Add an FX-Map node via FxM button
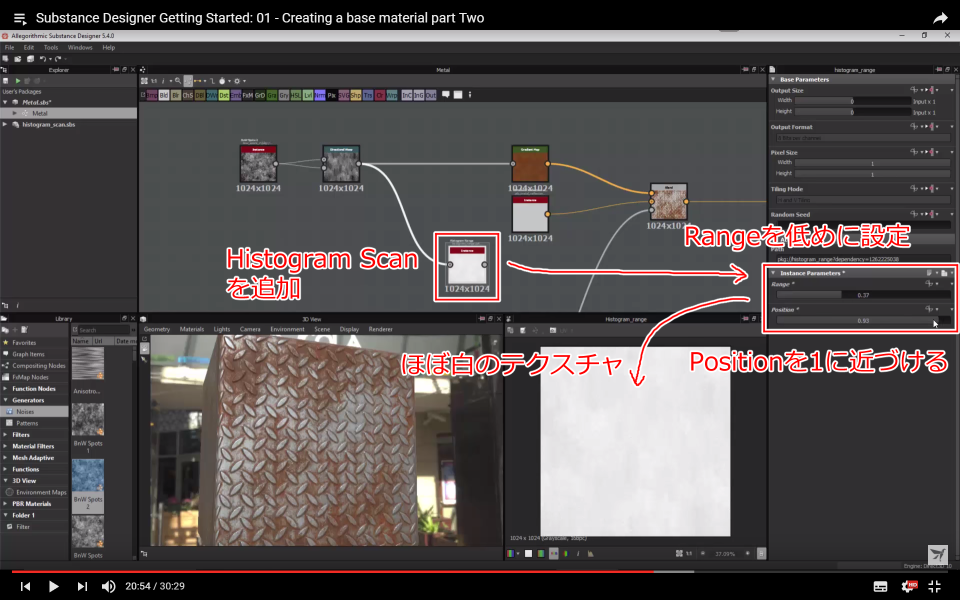 [248, 96]
